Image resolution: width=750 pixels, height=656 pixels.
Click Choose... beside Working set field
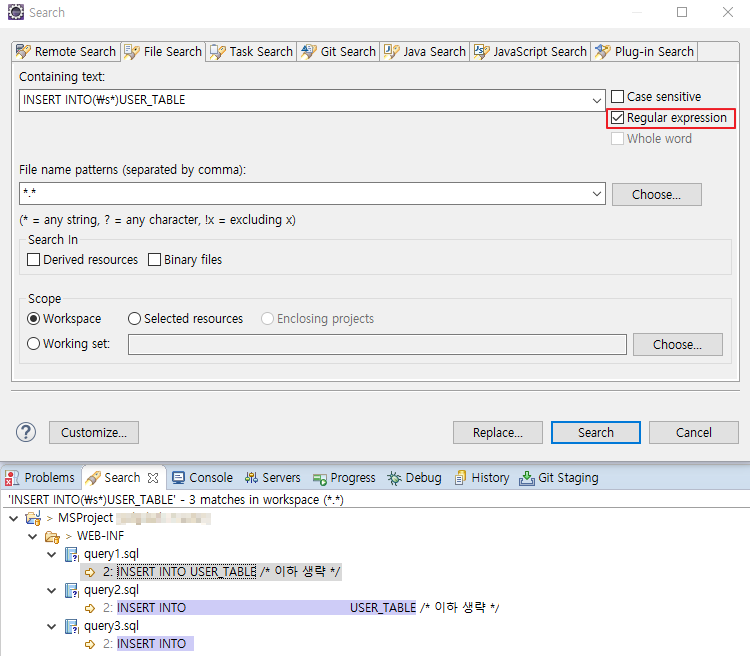678,345
